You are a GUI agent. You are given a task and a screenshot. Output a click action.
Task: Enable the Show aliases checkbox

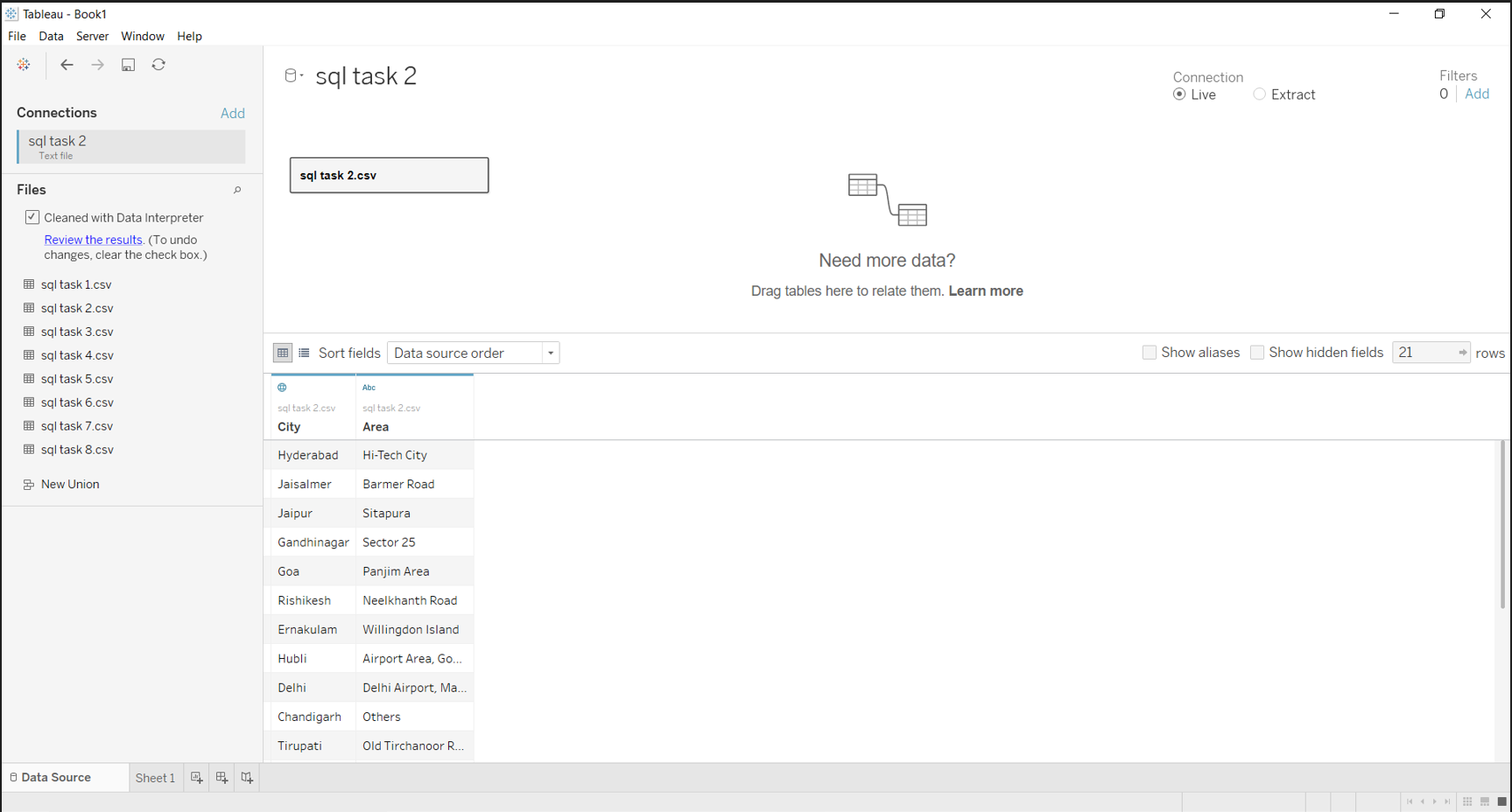1150,352
